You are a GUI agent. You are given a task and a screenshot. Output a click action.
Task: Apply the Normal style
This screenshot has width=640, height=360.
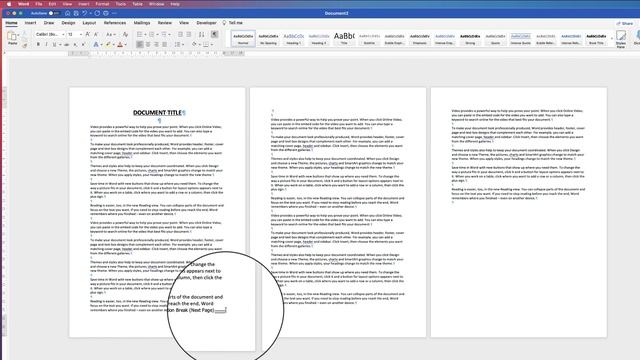pos(243,38)
